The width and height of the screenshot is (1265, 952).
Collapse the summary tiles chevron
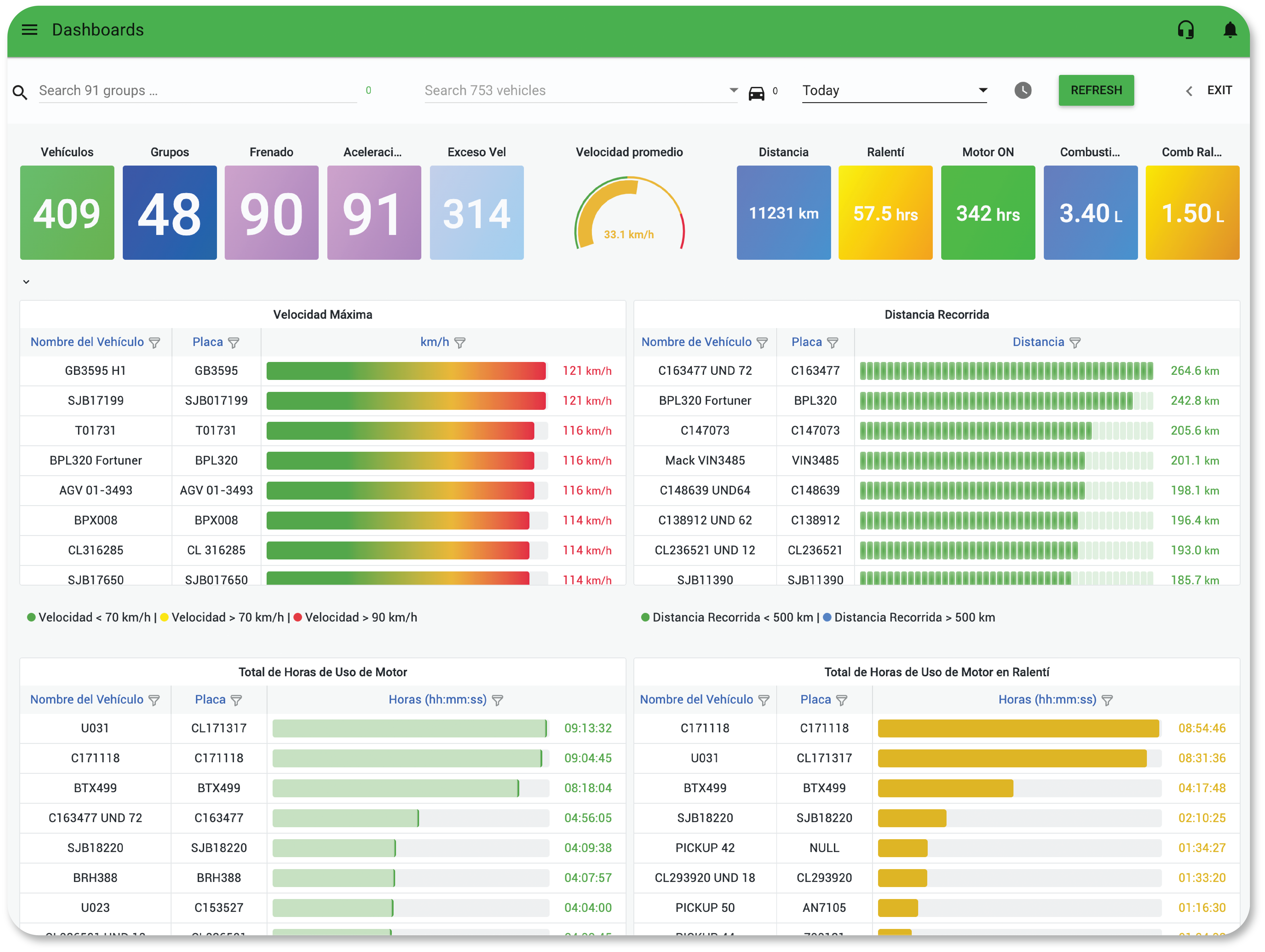tap(26, 282)
